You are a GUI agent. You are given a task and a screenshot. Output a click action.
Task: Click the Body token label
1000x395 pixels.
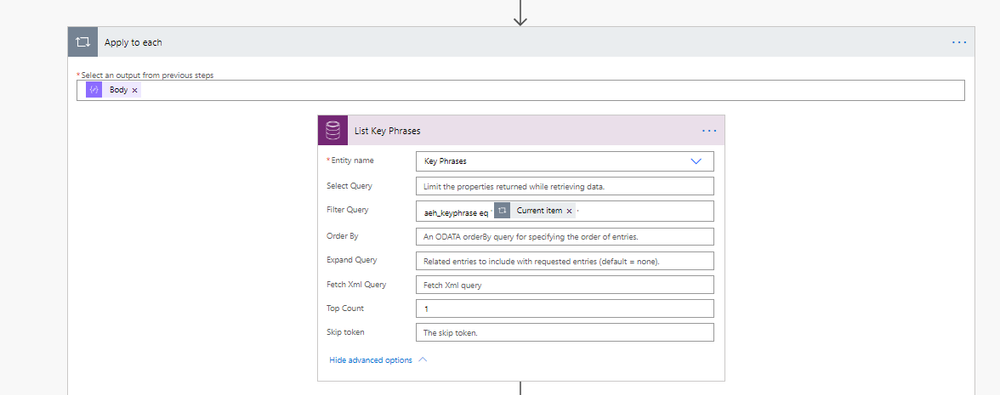[119, 91]
